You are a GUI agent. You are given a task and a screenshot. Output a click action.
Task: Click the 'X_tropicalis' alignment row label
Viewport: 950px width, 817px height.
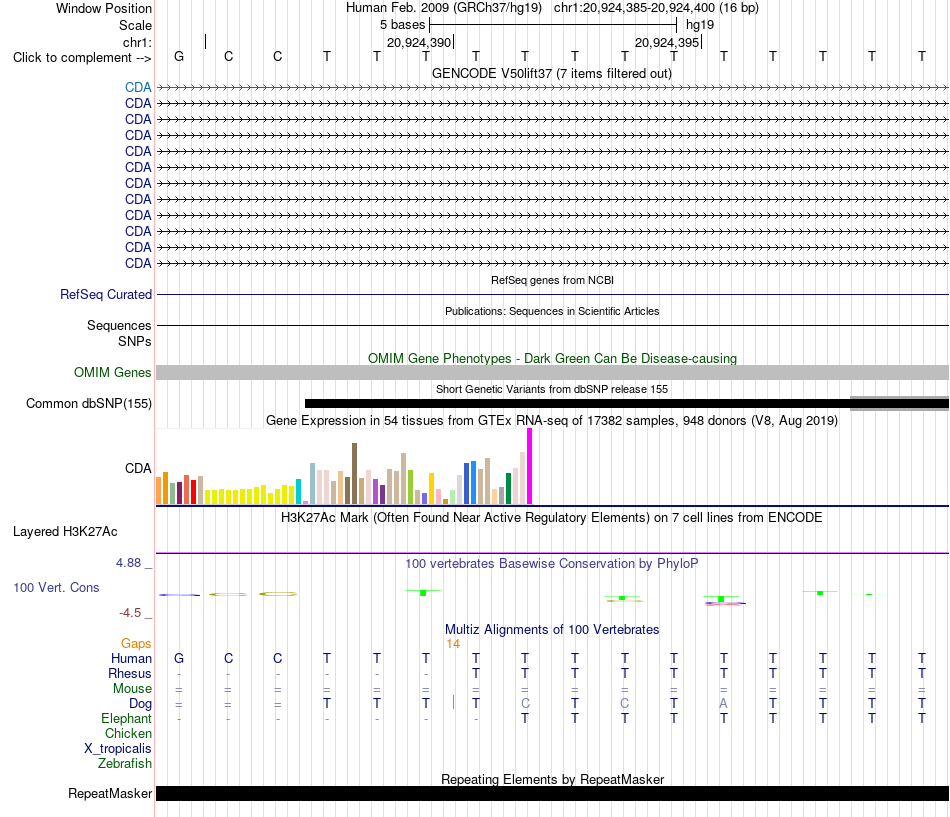click(x=118, y=749)
